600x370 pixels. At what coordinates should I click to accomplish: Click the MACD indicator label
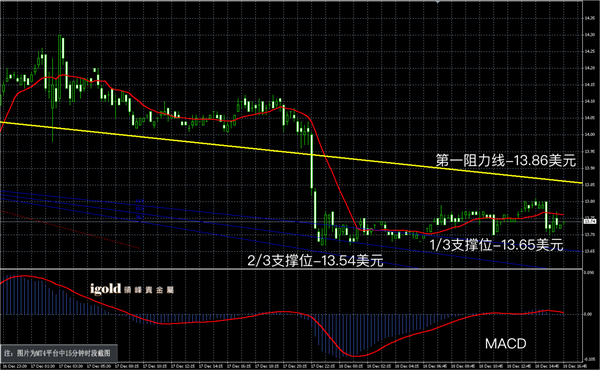(505, 344)
